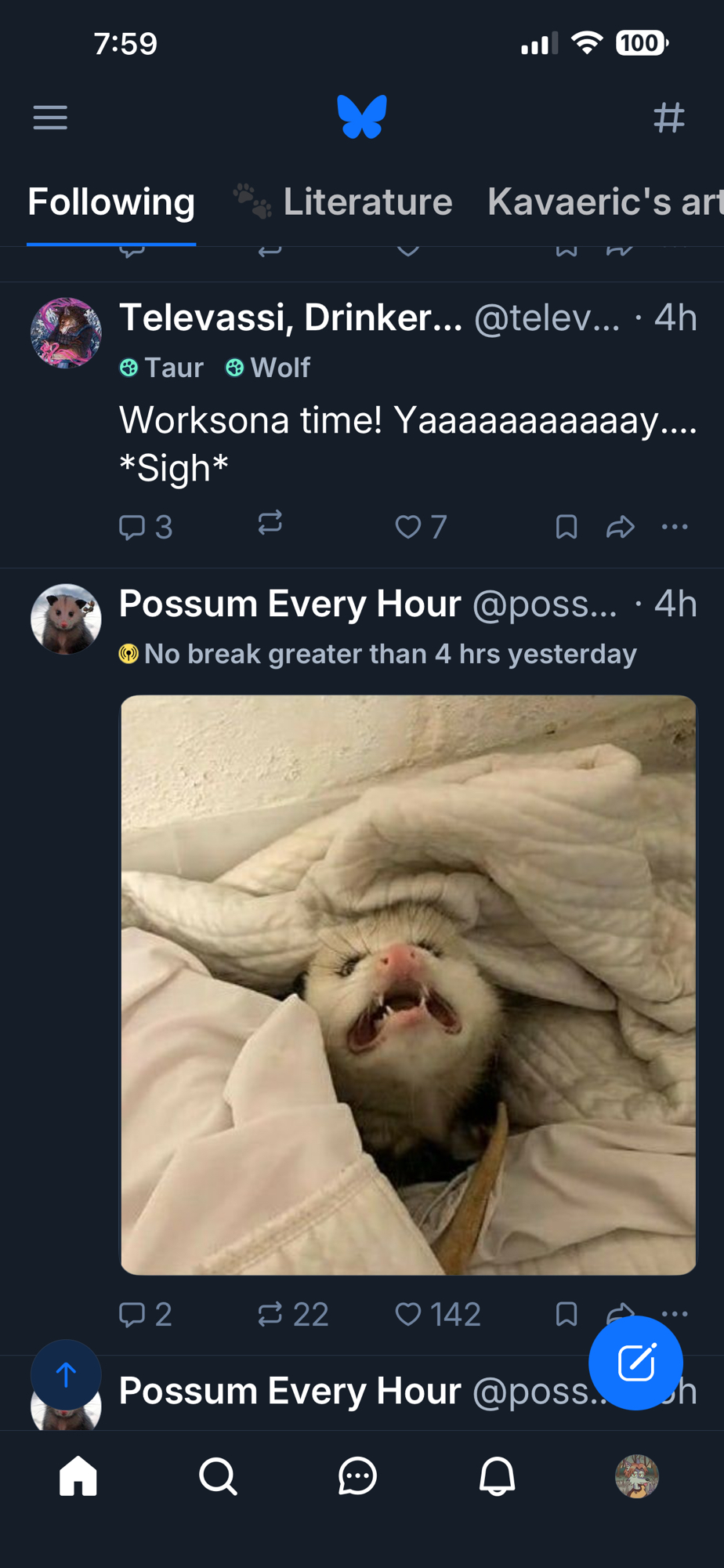
Task: Open more options on Televassi post
Action: [675, 527]
